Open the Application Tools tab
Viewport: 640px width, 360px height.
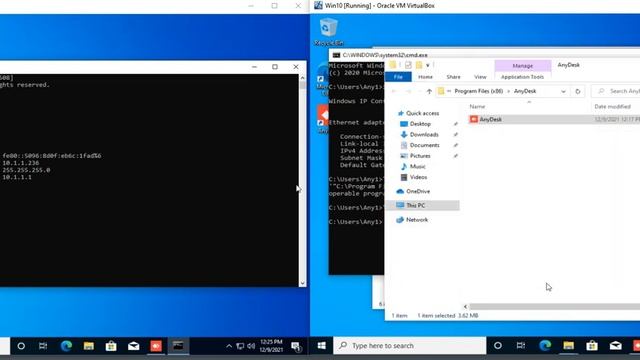(x=522, y=77)
